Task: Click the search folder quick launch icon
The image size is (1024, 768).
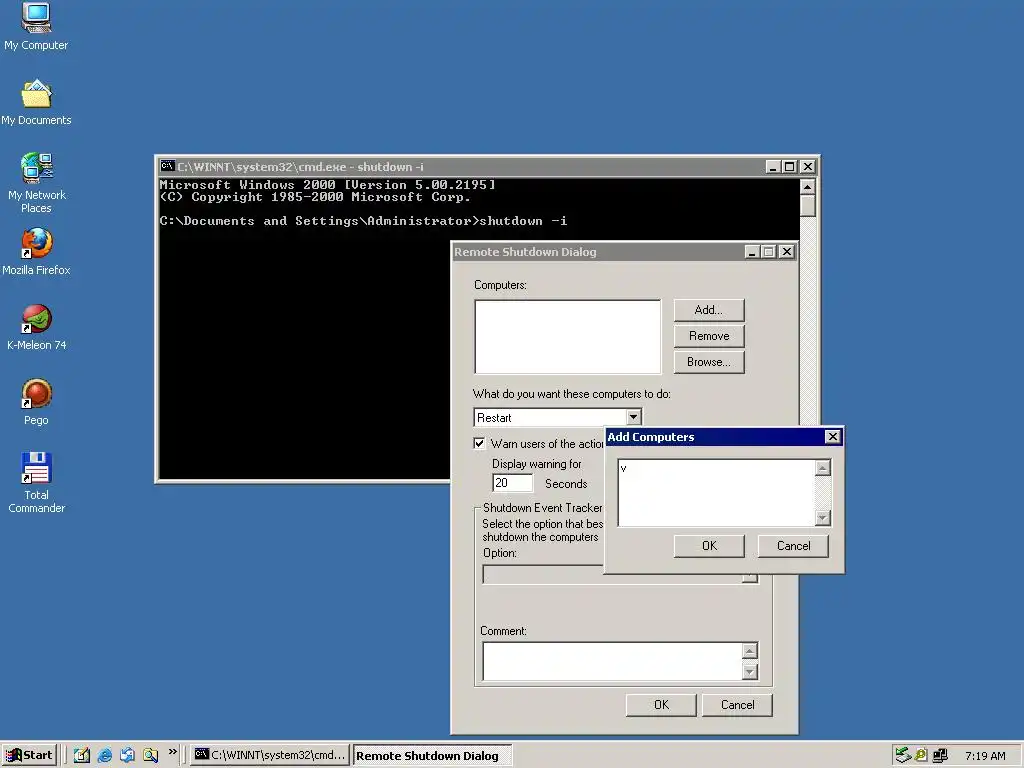Action: point(151,755)
